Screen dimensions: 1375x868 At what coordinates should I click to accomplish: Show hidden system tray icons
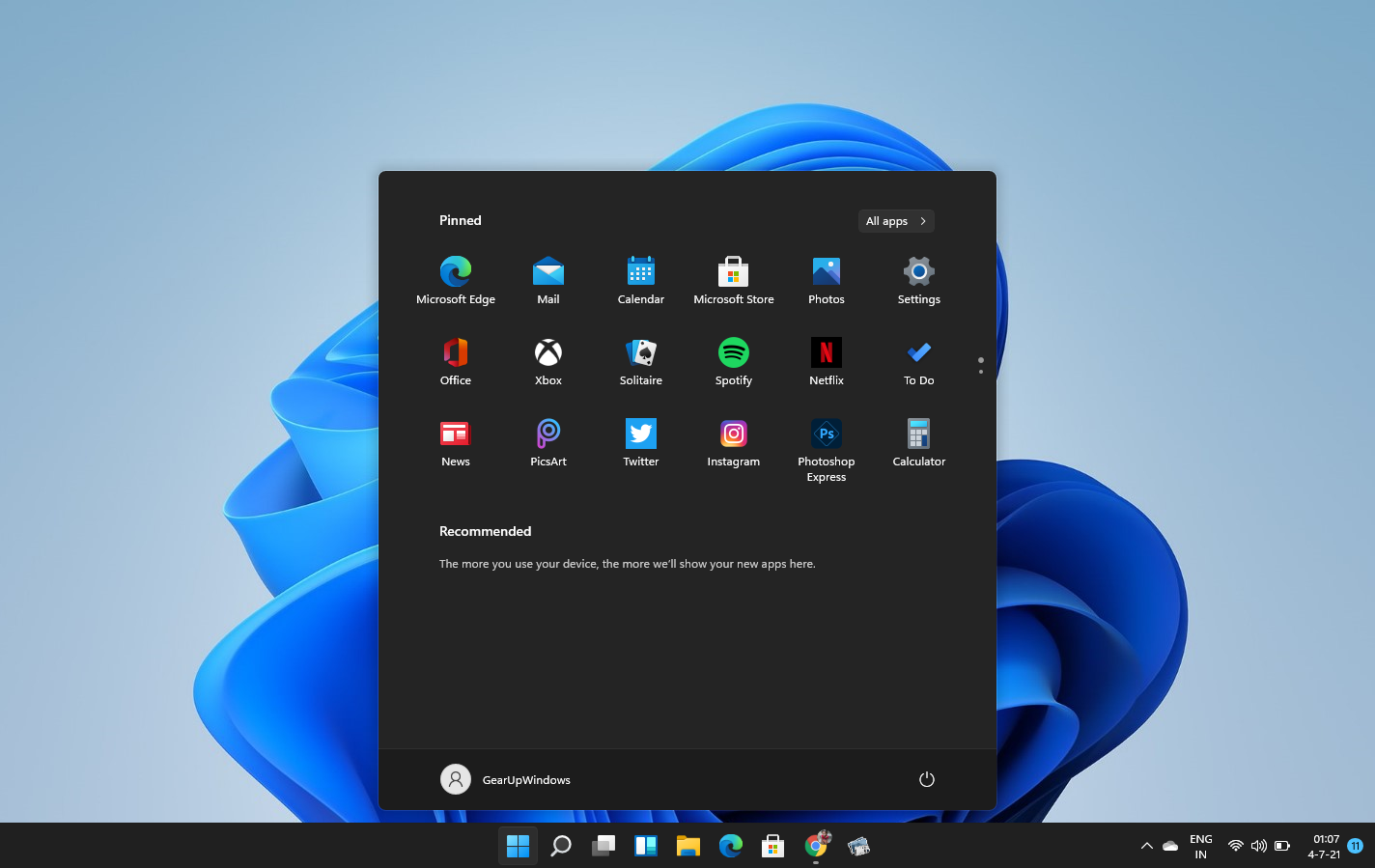click(x=1147, y=846)
